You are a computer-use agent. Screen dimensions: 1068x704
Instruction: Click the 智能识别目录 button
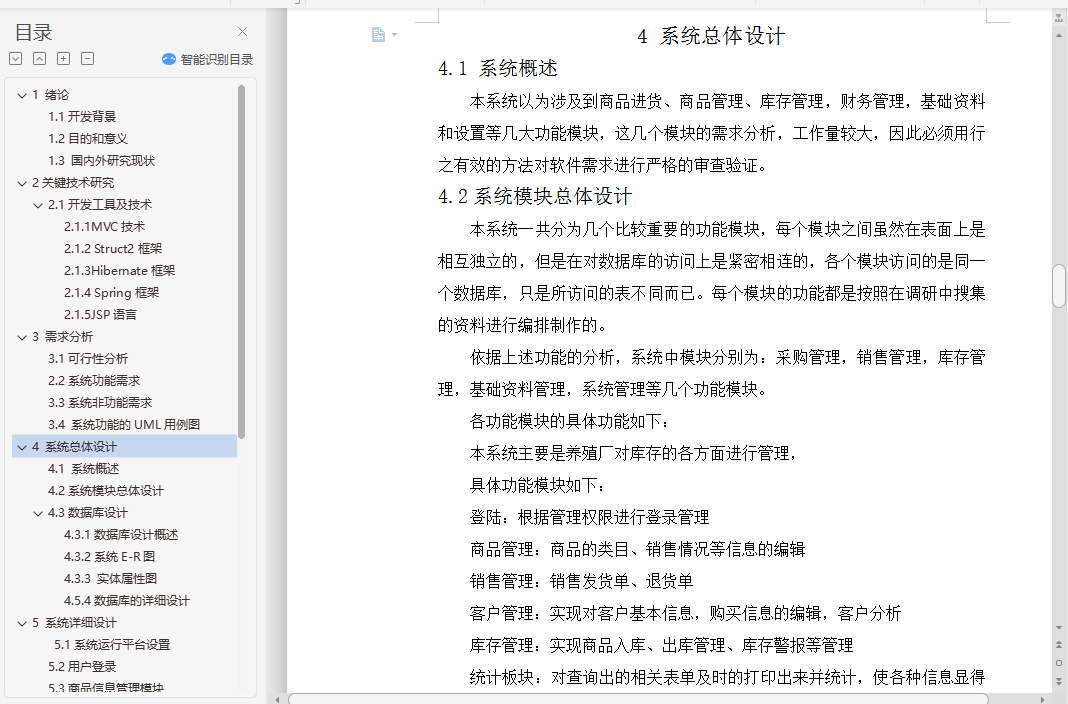coord(207,59)
